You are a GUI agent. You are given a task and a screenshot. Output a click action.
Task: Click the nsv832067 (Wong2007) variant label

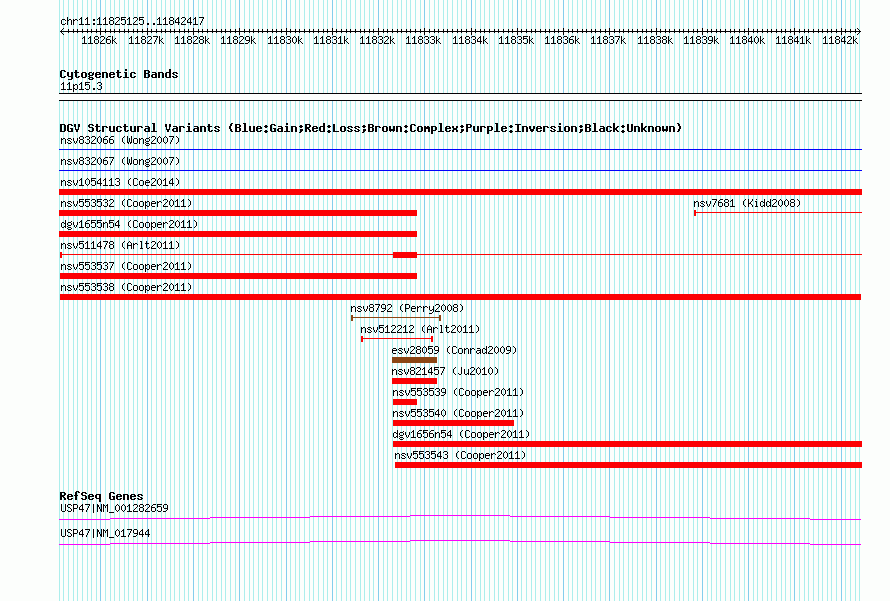coord(120,161)
